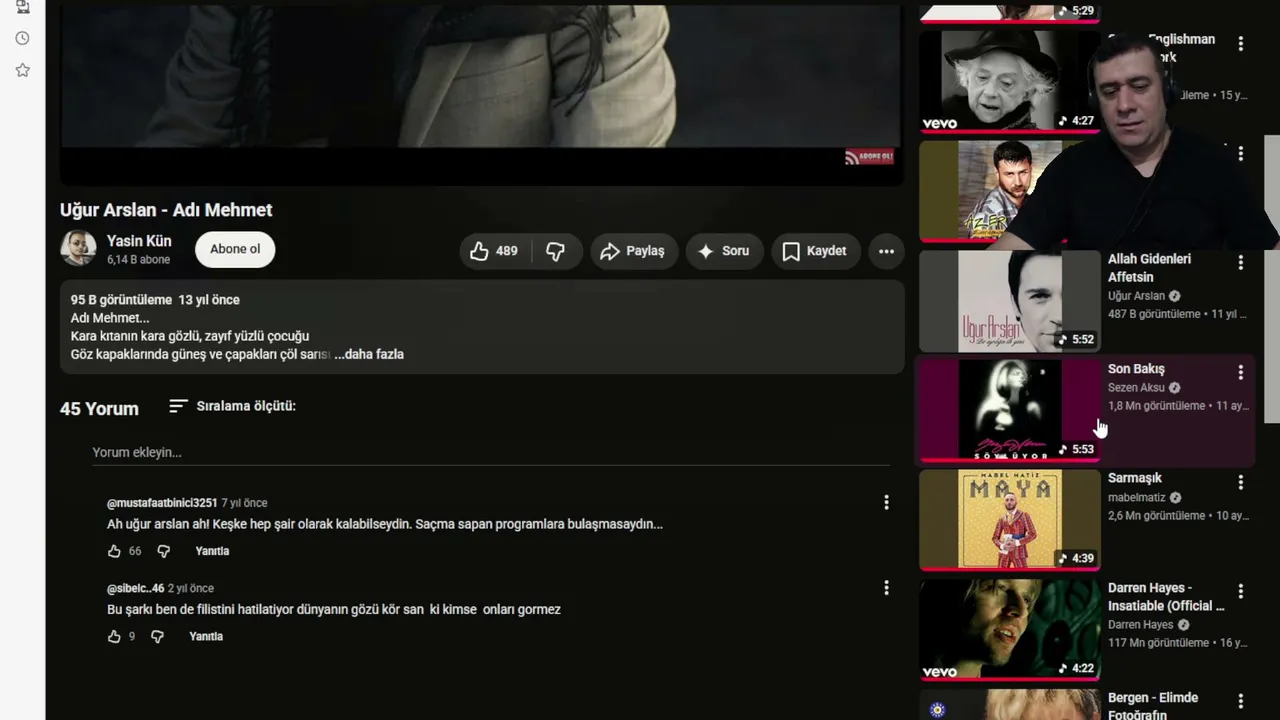The width and height of the screenshot is (1280, 720).
Task: Click the page vertical scrollbar
Action: pos(1272,280)
